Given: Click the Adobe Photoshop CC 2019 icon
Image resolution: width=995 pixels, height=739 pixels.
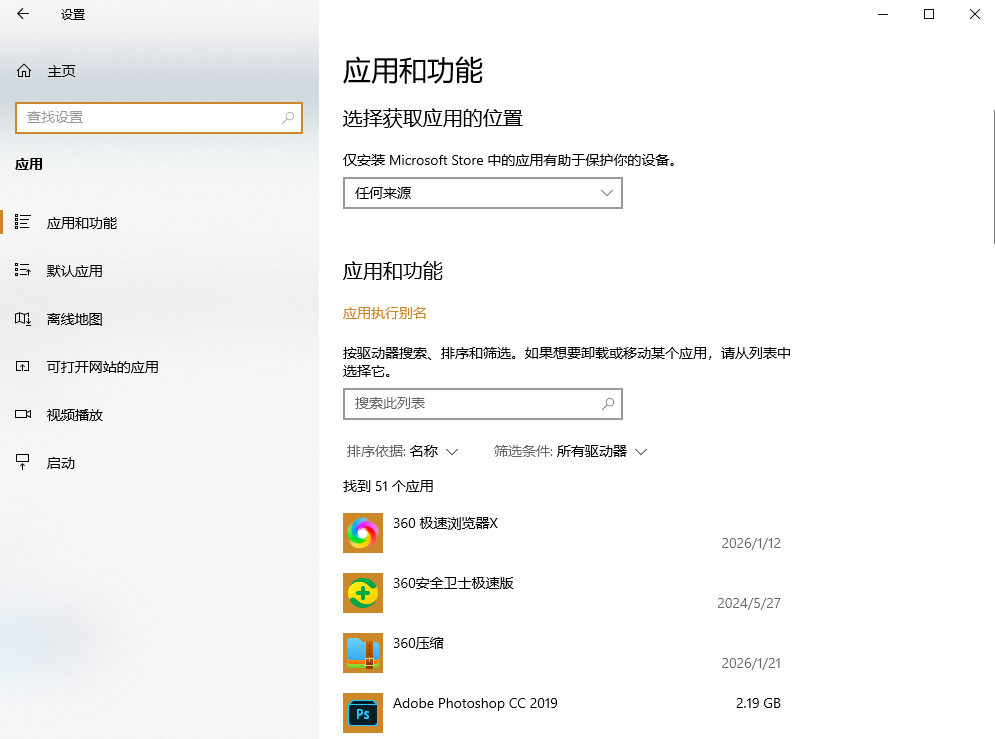Looking at the screenshot, I should pos(362,713).
